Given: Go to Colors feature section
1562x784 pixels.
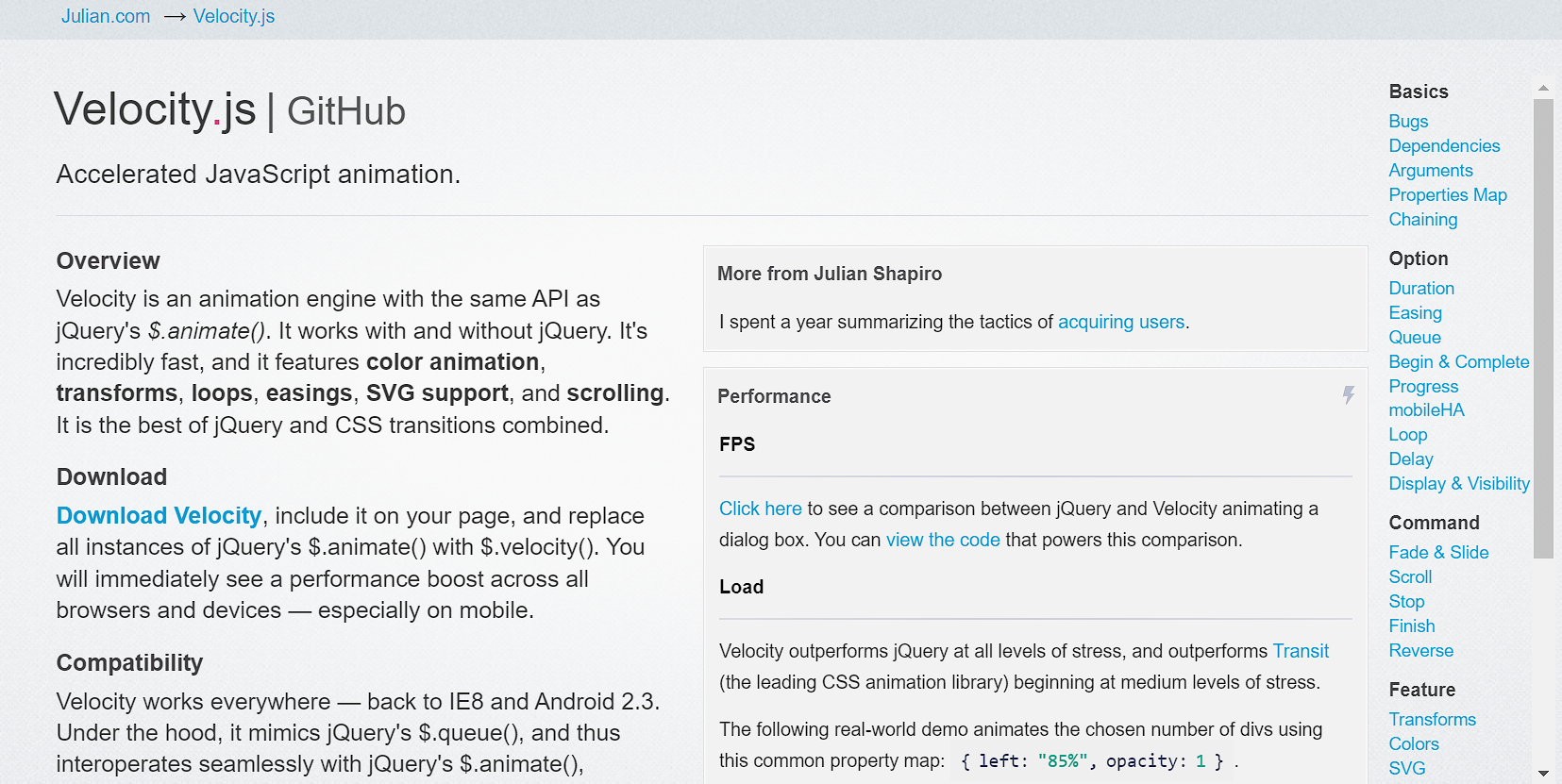Looking at the screenshot, I should tap(1414, 743).
